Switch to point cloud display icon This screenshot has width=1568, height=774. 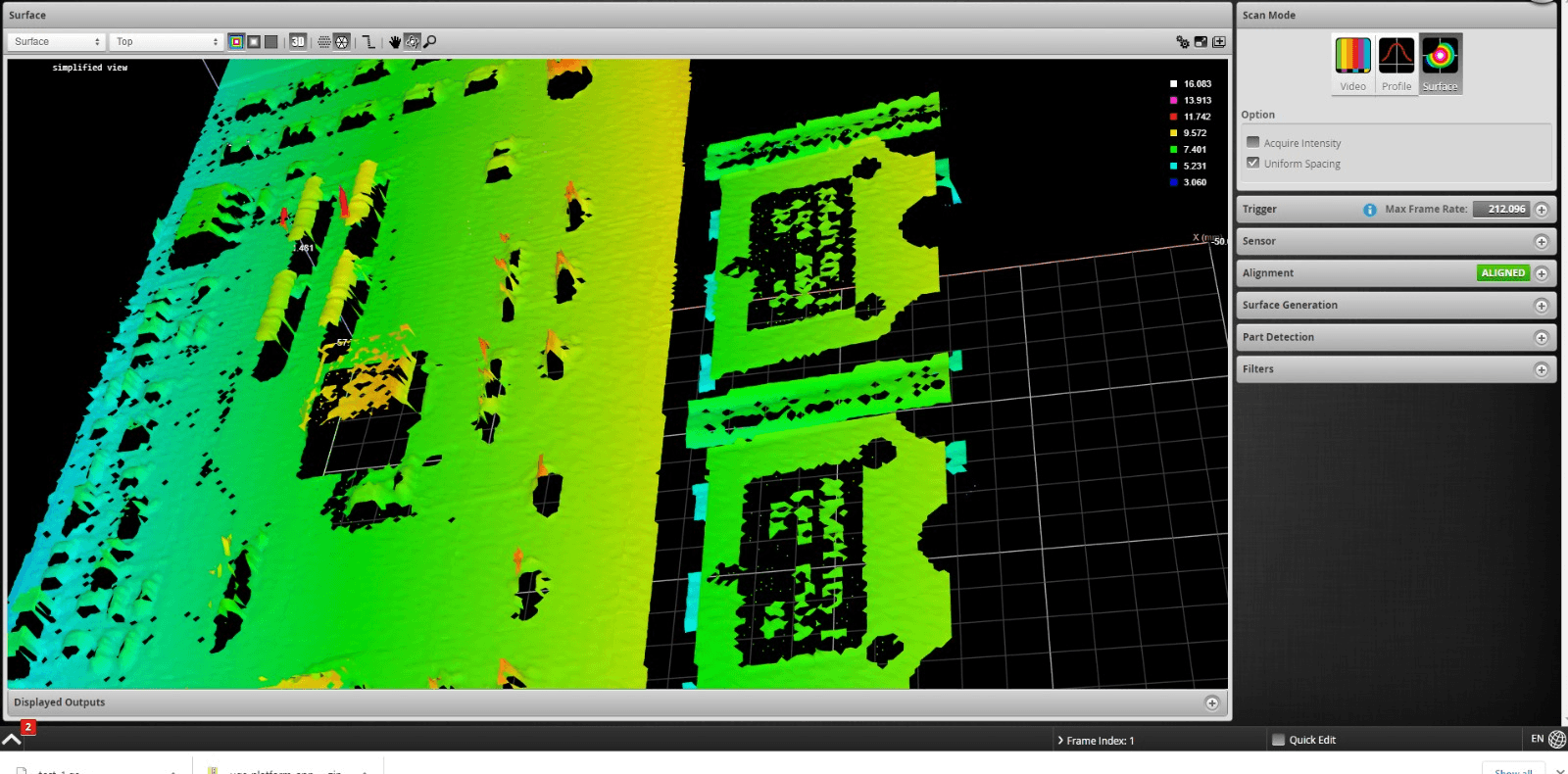pos(324,41)
